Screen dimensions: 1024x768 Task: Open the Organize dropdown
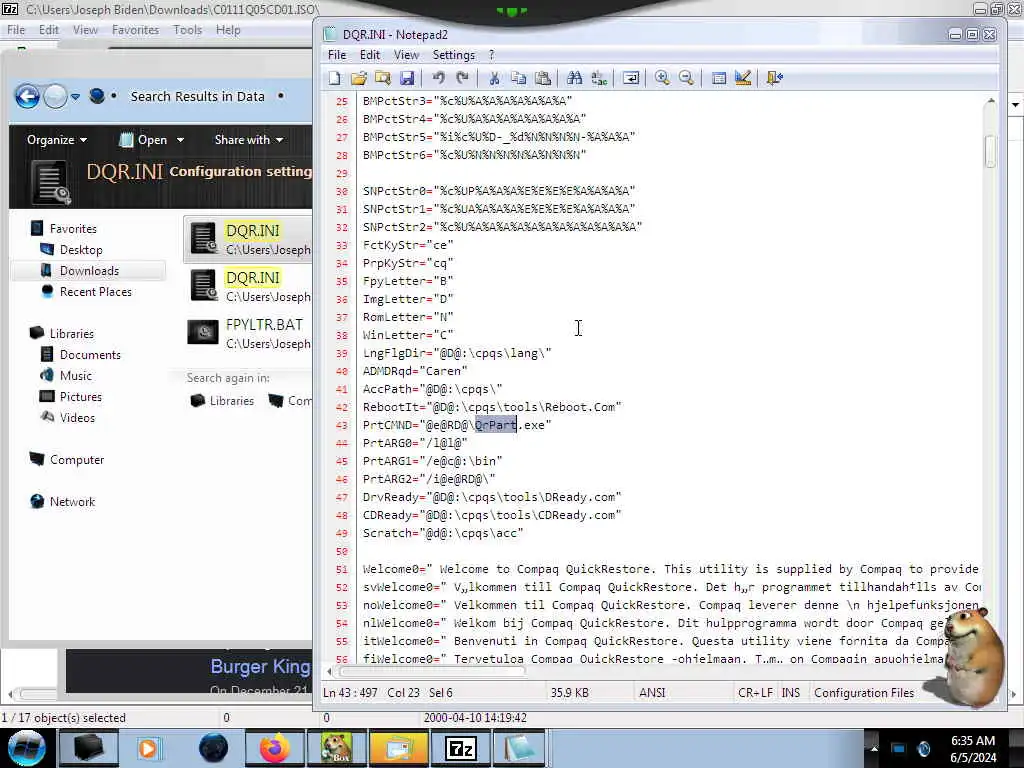pyautogui.click(x=57, y=140)
